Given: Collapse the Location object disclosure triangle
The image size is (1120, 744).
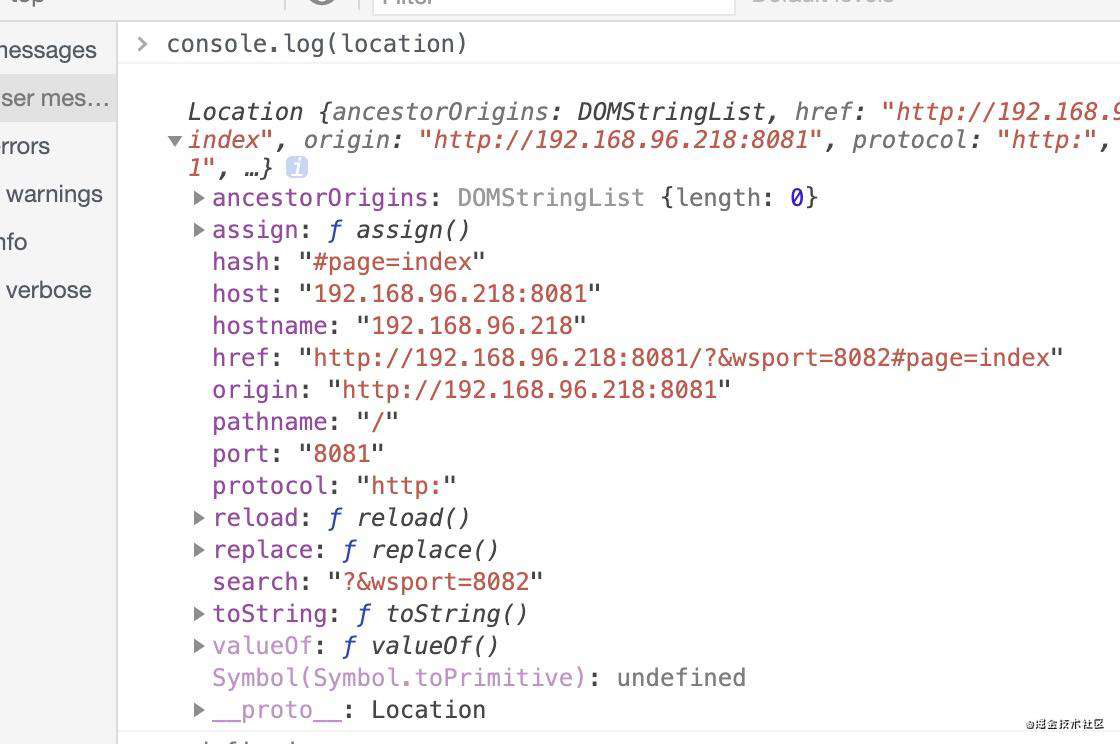Looking at the screenshot, I should coord(175,141).
